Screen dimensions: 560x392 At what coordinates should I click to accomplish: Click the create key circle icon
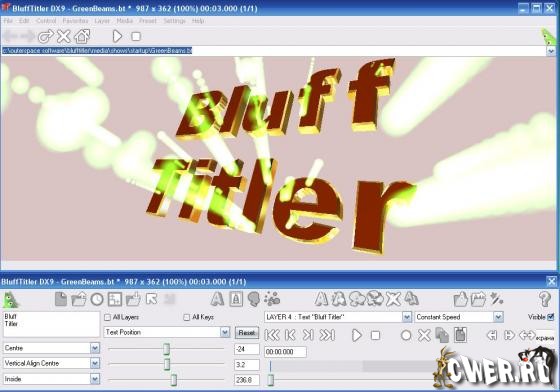pyautogui.click(x=406, y=335)
